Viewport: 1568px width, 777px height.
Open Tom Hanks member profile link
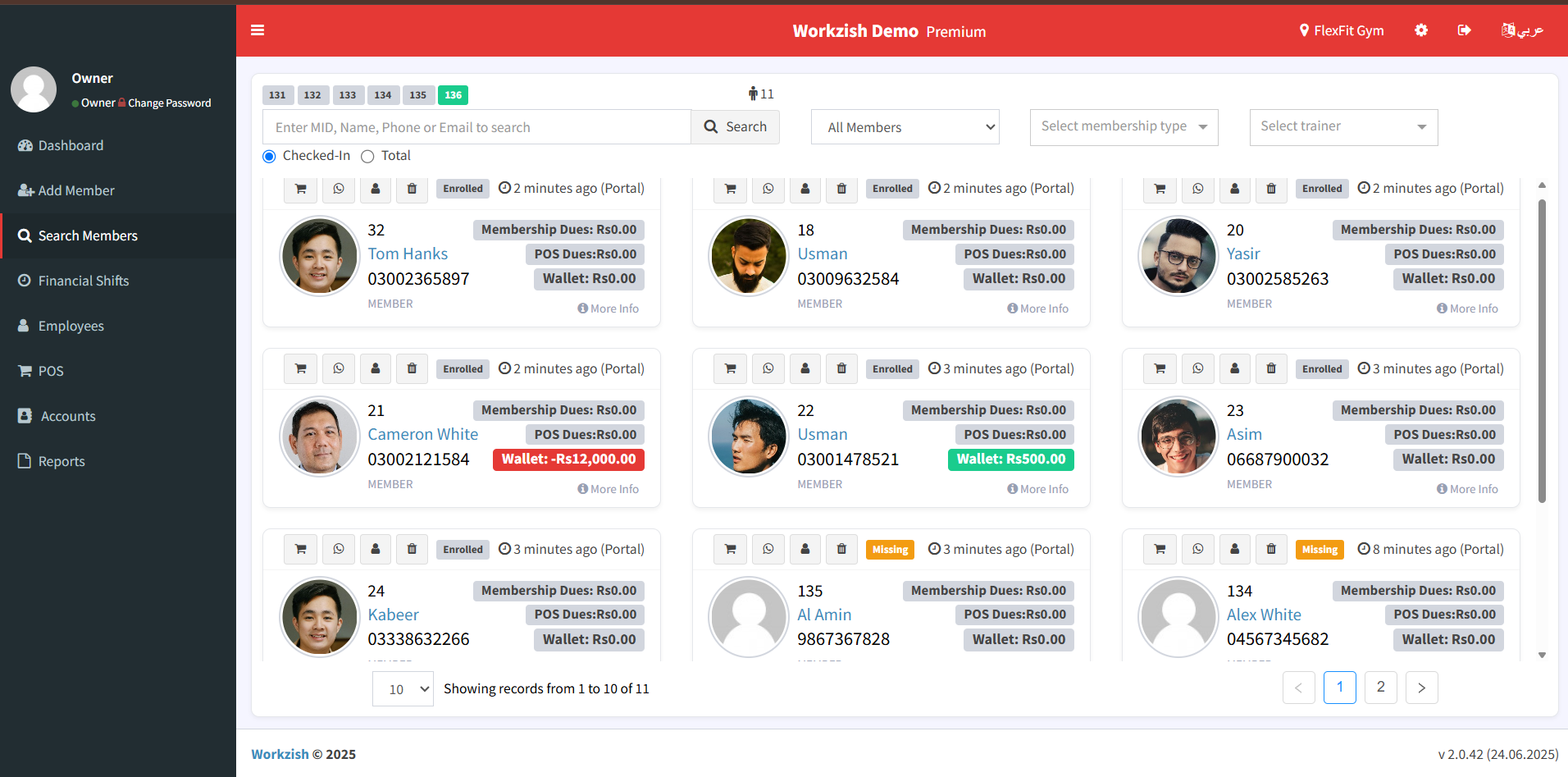pos(408,254)
